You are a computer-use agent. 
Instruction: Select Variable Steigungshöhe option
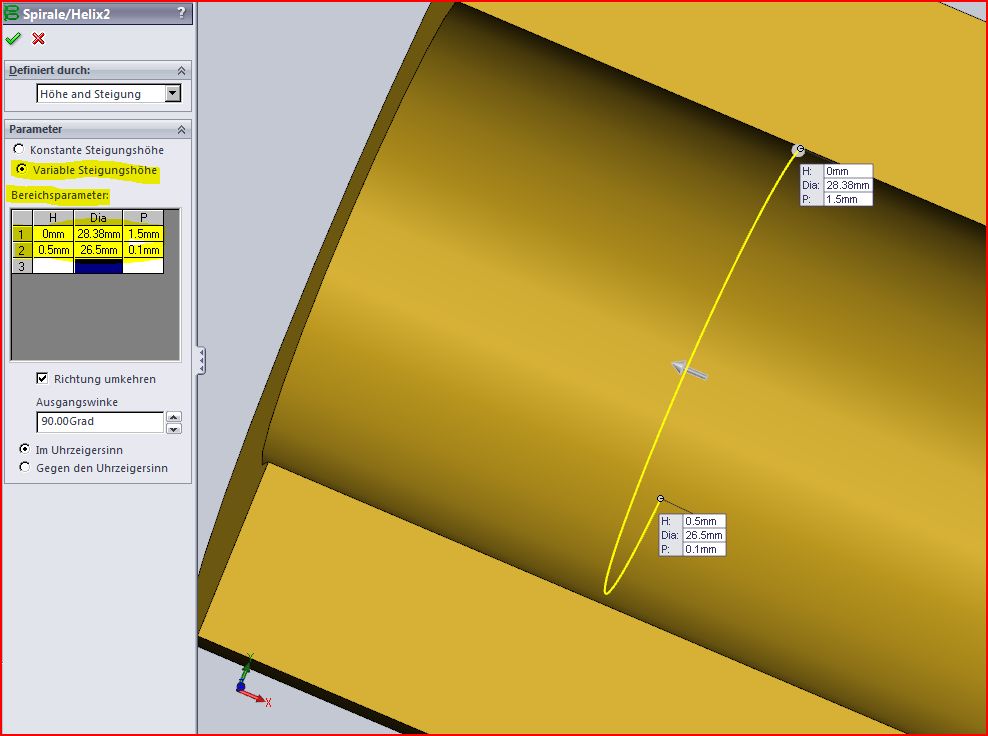21,170
